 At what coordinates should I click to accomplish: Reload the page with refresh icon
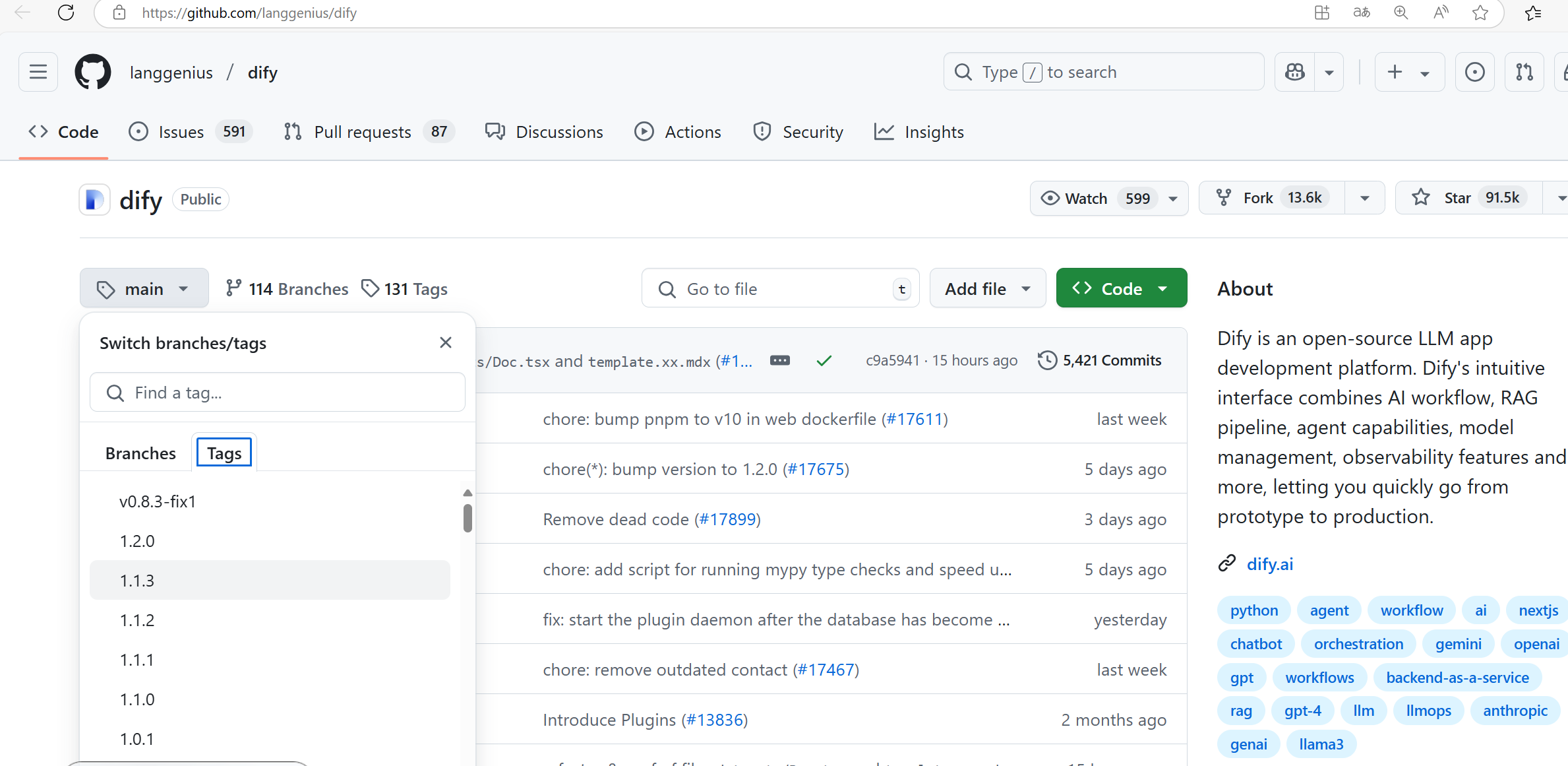66,13
